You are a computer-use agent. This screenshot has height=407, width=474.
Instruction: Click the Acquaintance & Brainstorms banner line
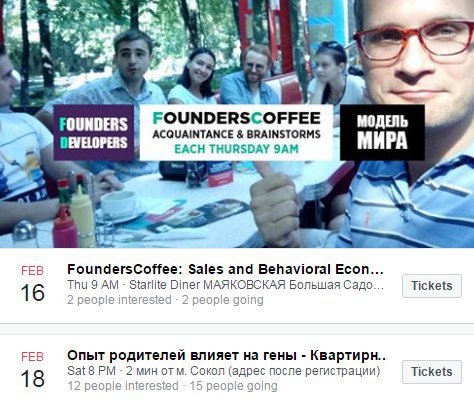click(236, 134)
